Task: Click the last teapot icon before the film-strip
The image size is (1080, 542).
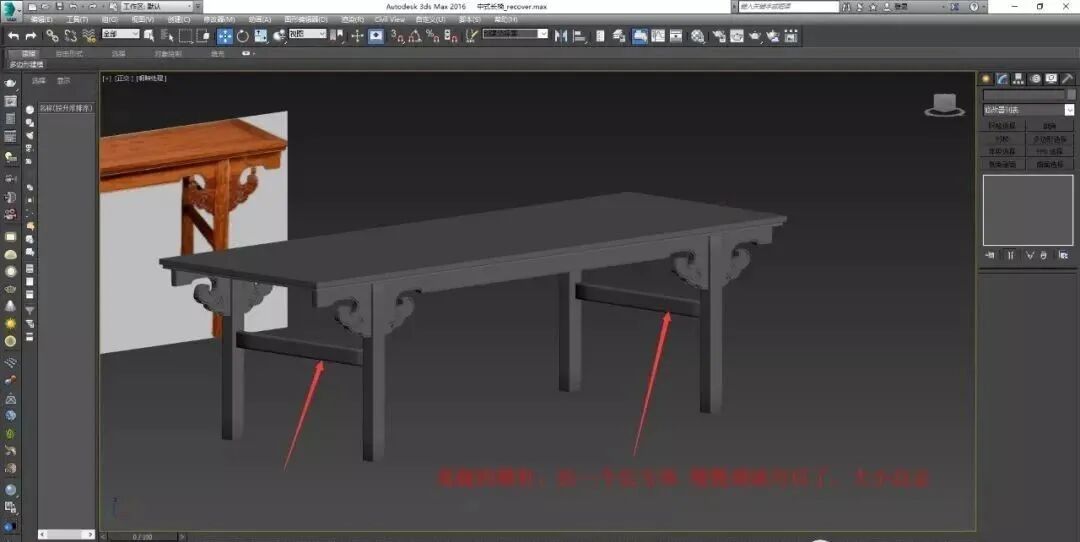Action: [773, 36]
